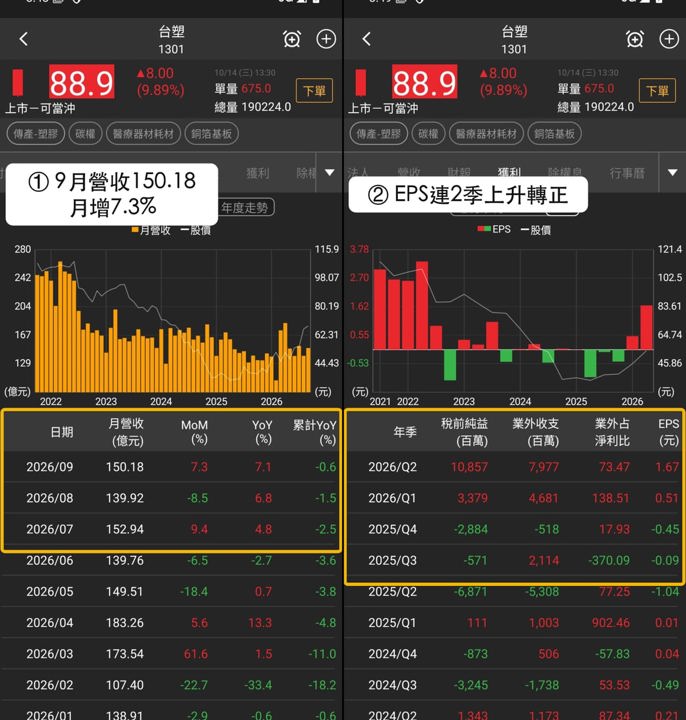Select the 2026/Q2 earnings row
Screen dimensions: 686x720
click(513, 467)
